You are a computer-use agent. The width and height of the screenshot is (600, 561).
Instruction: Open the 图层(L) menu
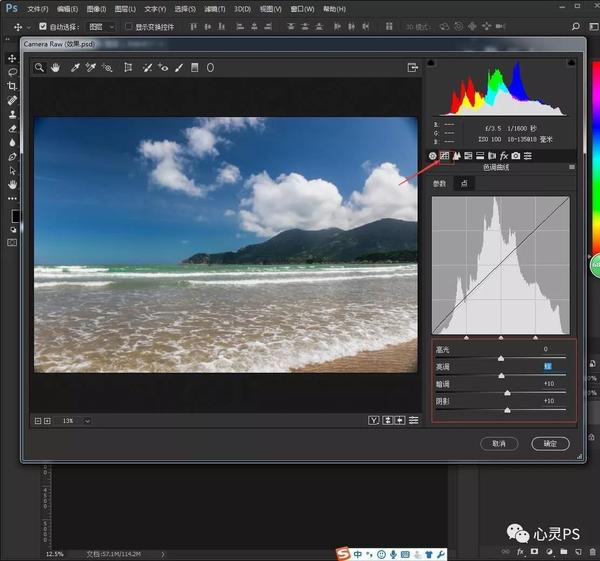(125, 9)
